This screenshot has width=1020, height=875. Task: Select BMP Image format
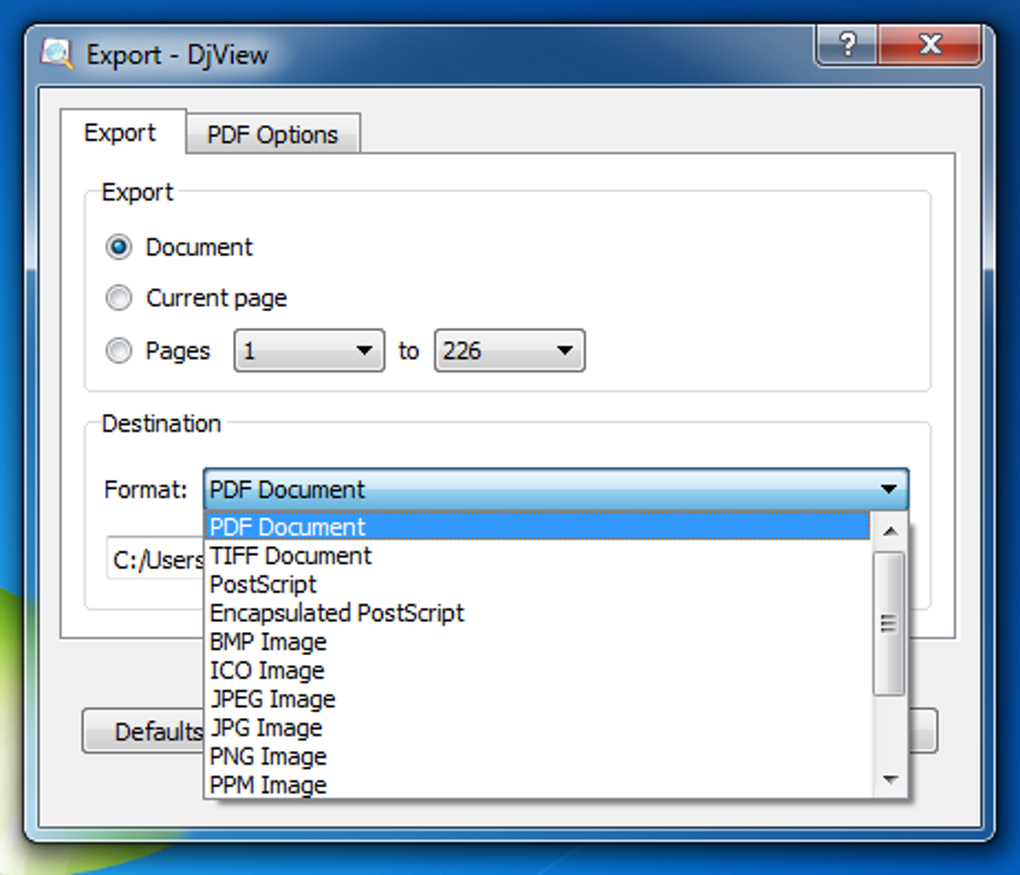coord(537,641)
